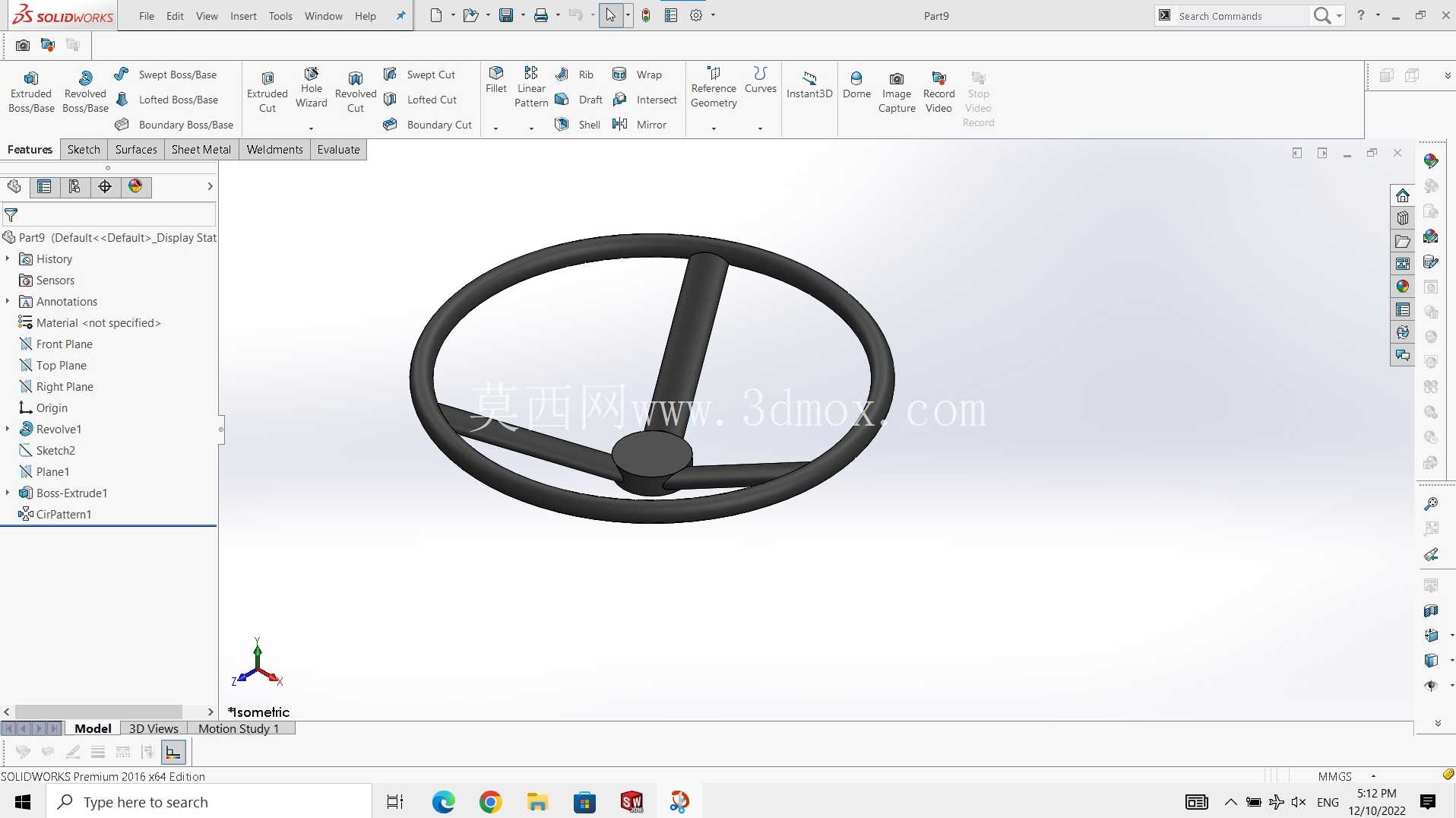Toggle the Instant3D mode
The height and width of the screenshot is (818, 1456).
[809, 85]
